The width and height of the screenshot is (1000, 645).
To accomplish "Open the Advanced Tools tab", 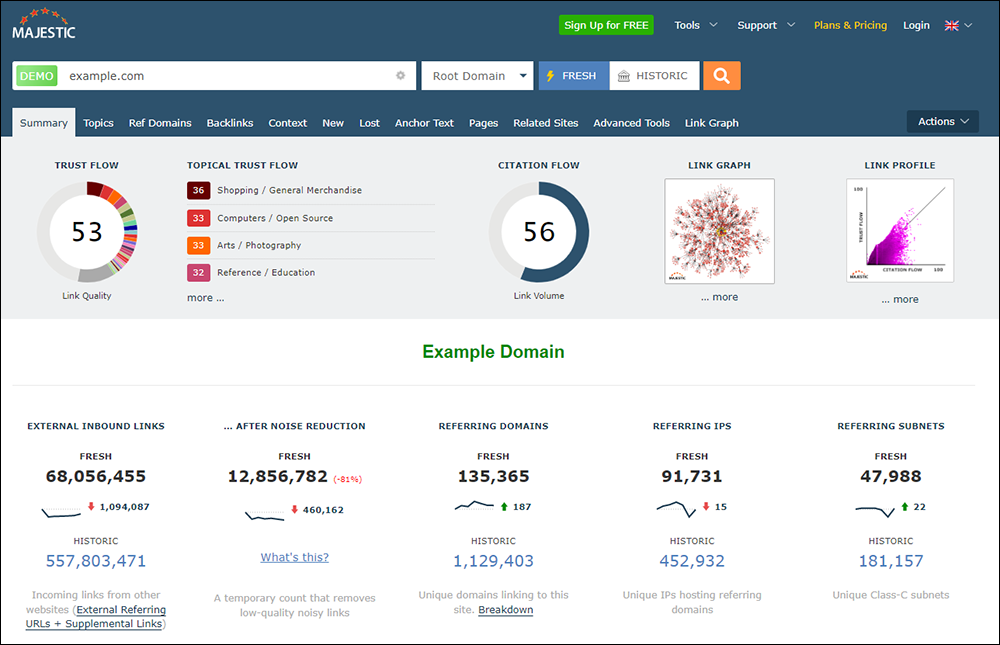I will coord(631,123).
